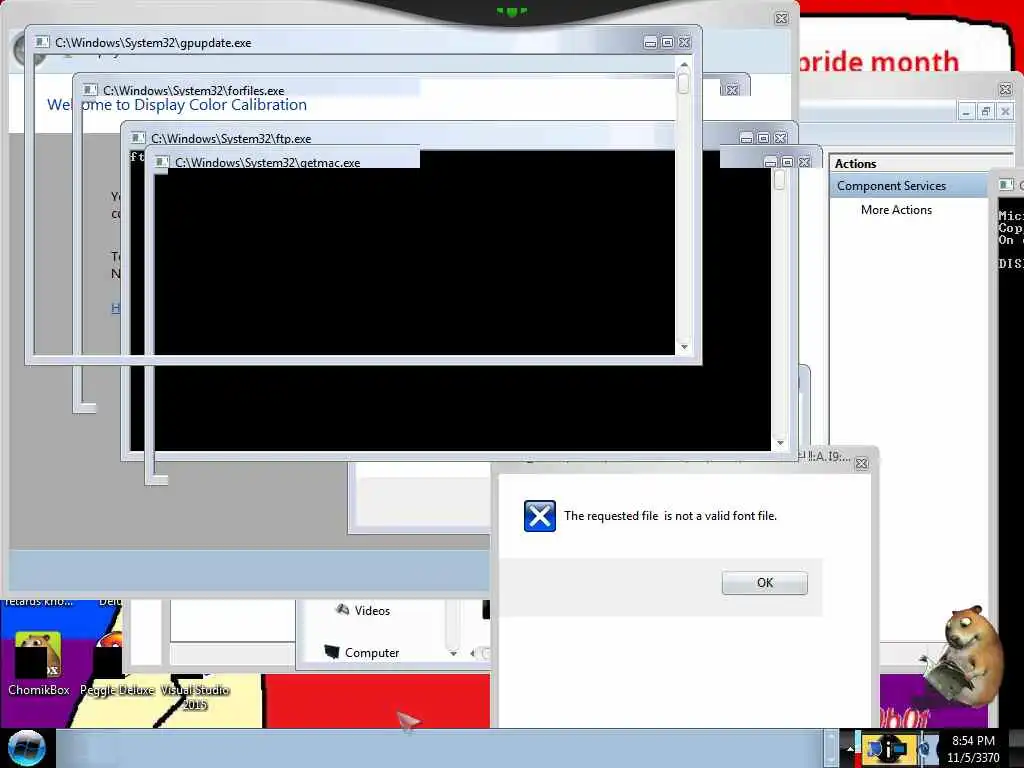Click the forfiles.exe window title icon

[x=90, y=90]
